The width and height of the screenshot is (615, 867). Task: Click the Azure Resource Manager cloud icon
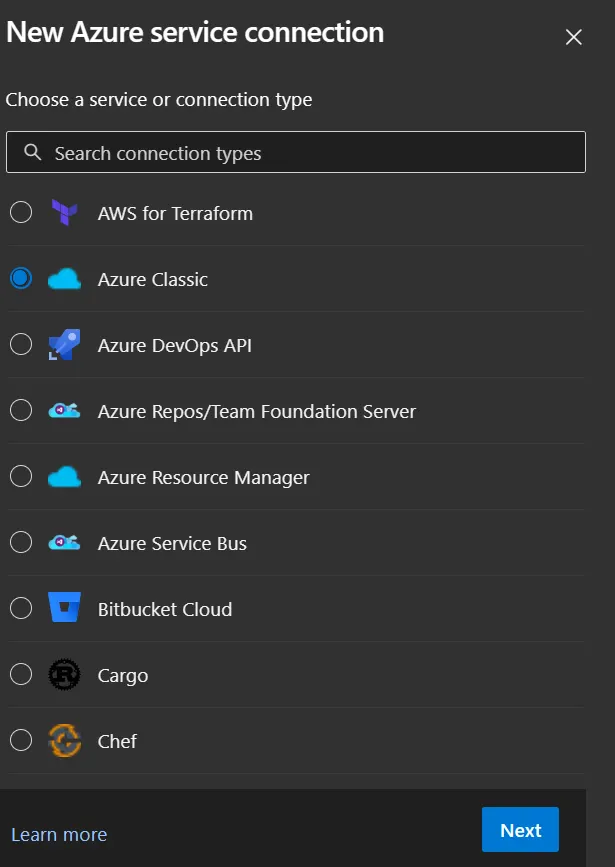coord(64,477)
